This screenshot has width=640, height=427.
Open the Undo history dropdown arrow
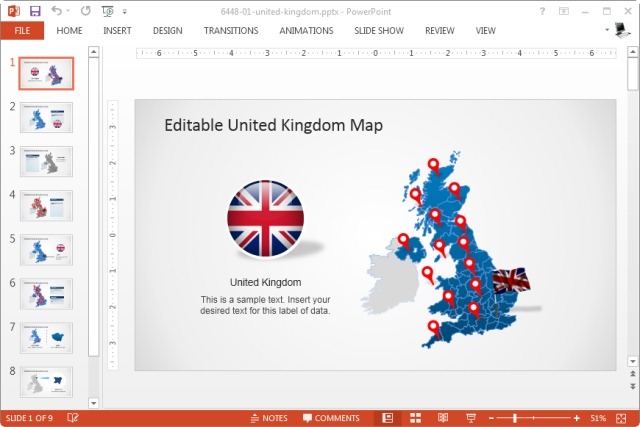(68, 11)
